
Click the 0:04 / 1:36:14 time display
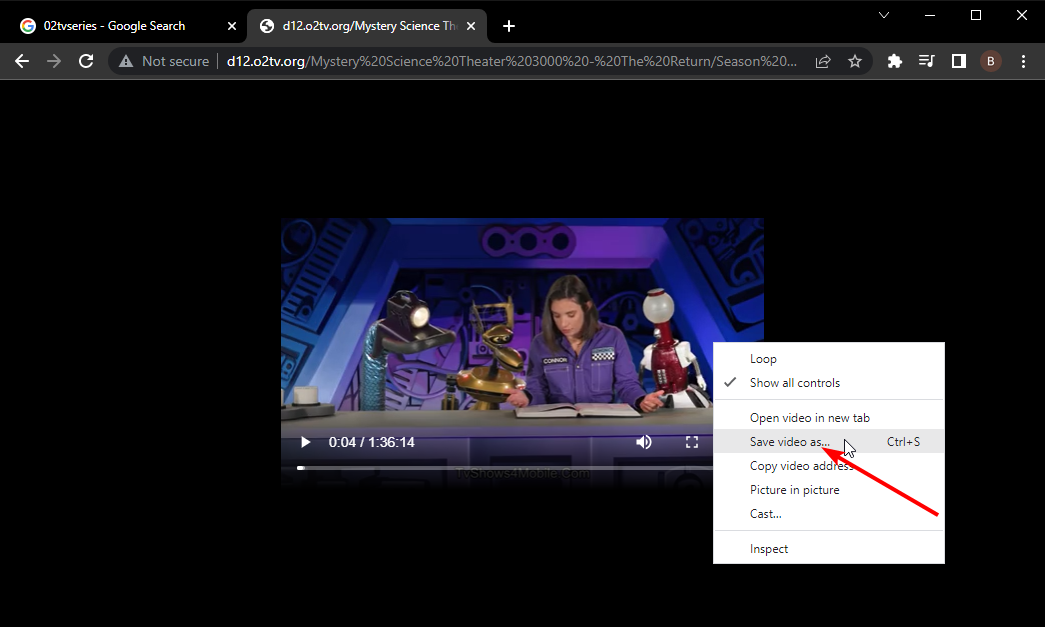pos(371,442)
